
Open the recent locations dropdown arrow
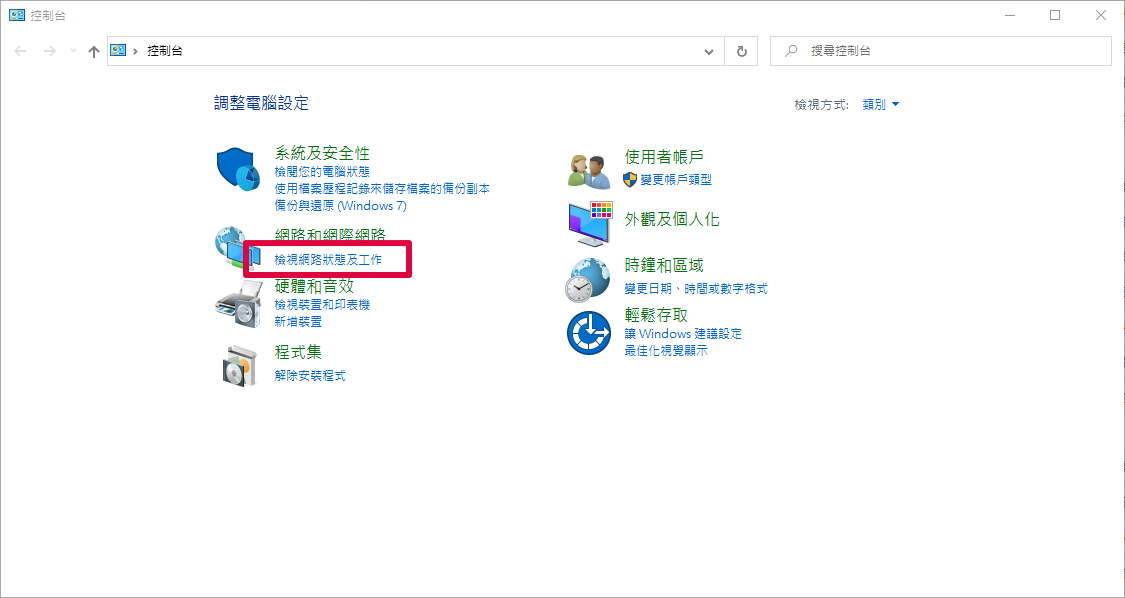72,52
